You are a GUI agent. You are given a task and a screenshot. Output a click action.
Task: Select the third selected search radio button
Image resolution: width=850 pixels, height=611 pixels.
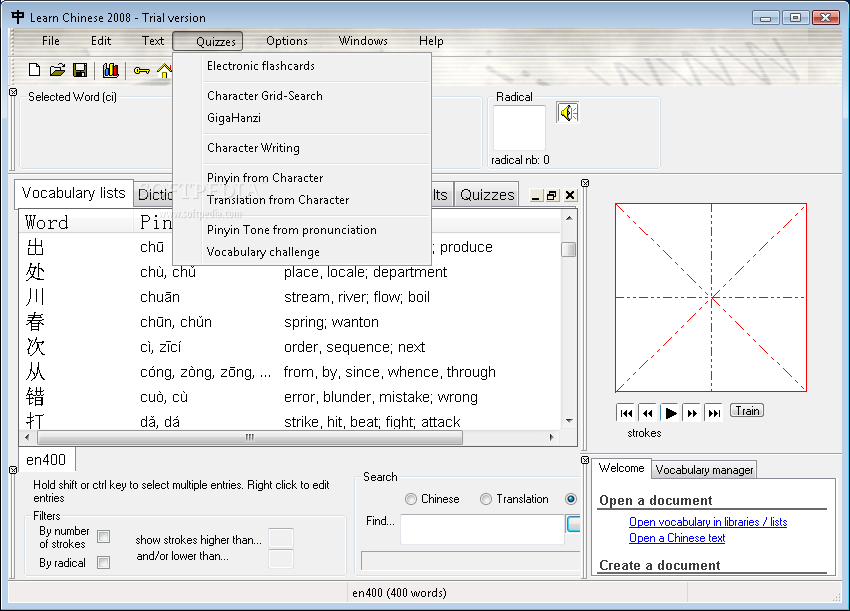tap(570, 499)
